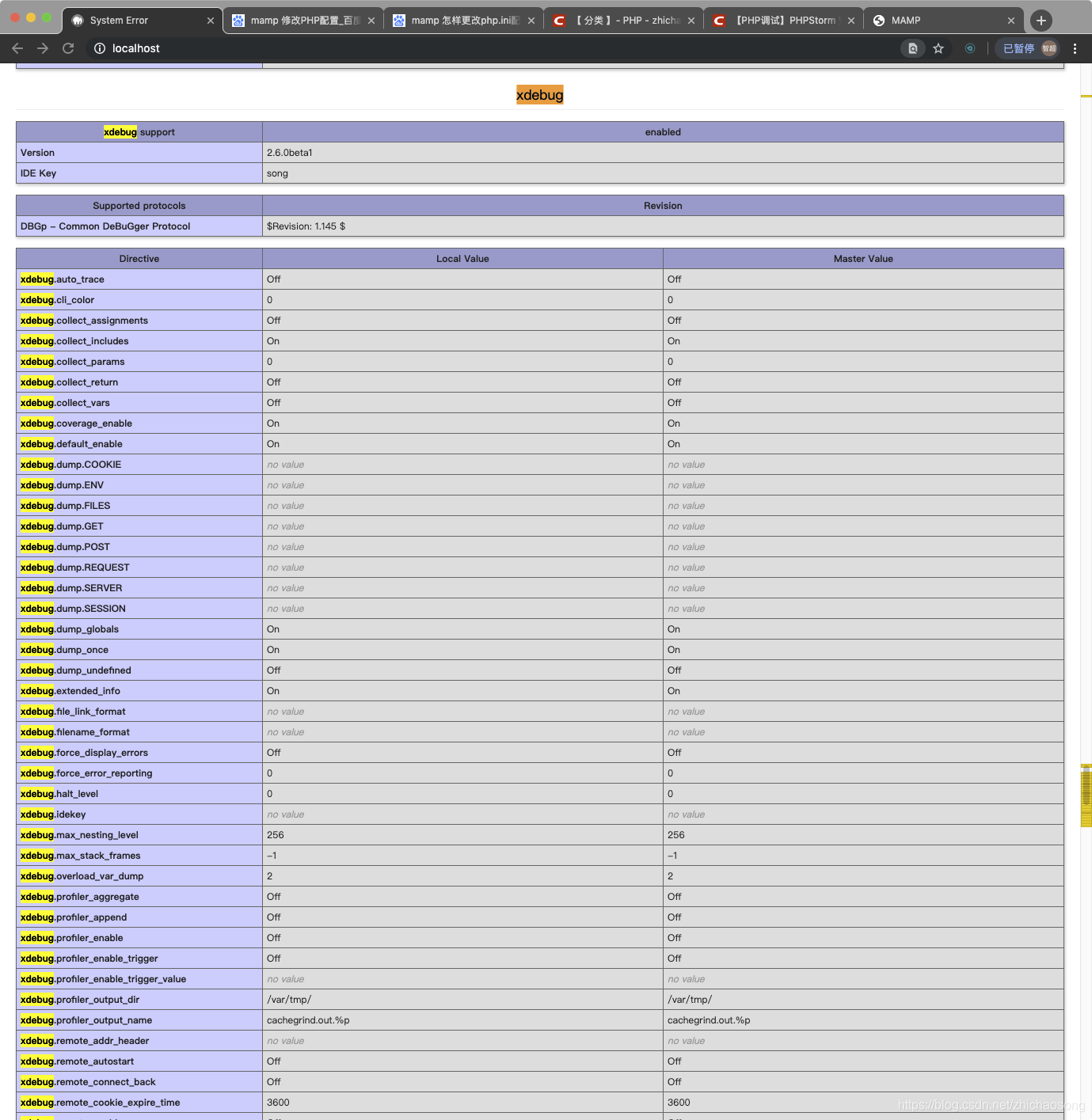
Task: Click the xdebug.coverage_enable directive
Action: [76, 423]
